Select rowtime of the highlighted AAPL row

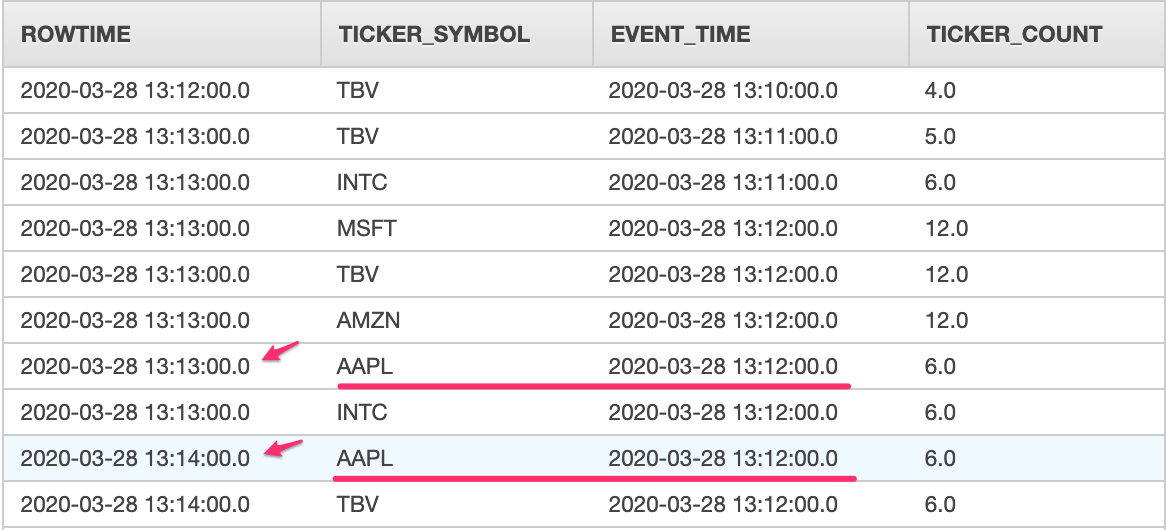135,458
